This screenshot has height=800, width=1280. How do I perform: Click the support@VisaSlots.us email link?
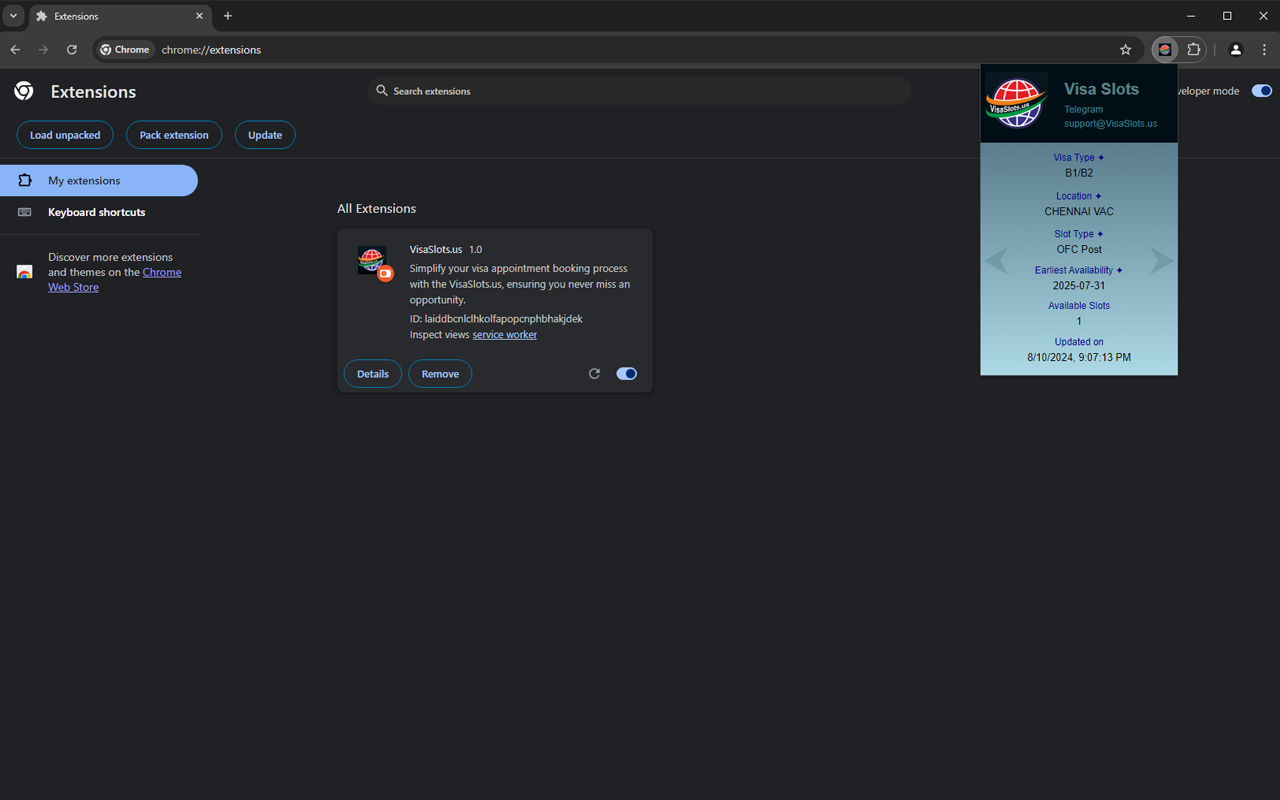1110,124
